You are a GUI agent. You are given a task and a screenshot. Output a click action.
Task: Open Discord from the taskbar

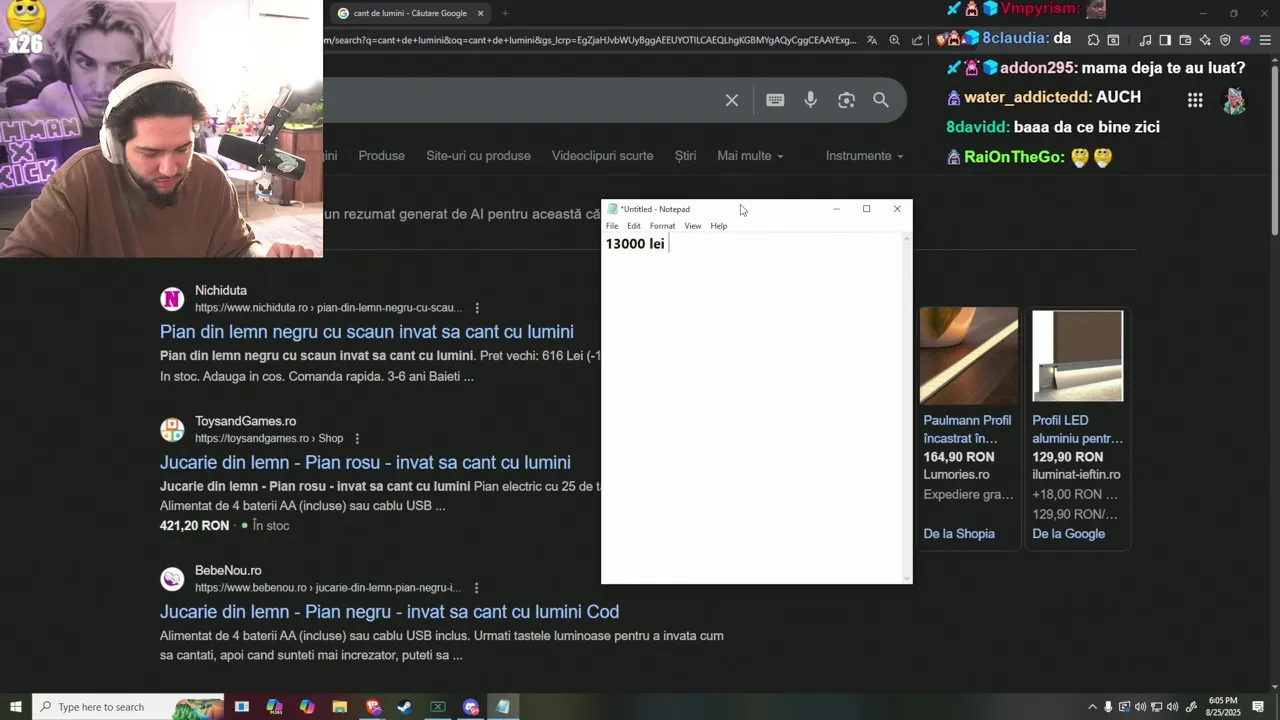(x=471, y=707)
